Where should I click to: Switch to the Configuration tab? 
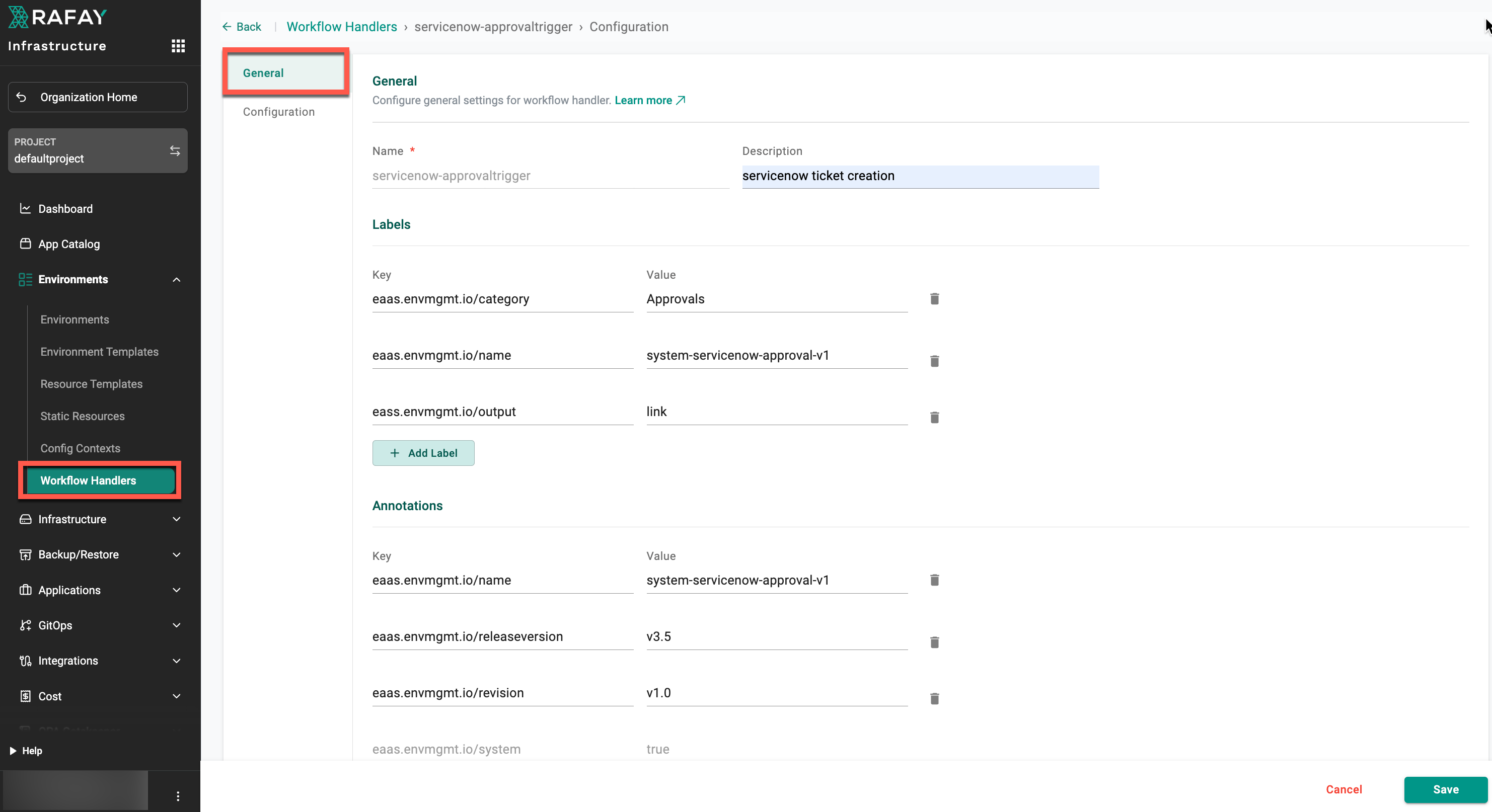tap(278, 112)
